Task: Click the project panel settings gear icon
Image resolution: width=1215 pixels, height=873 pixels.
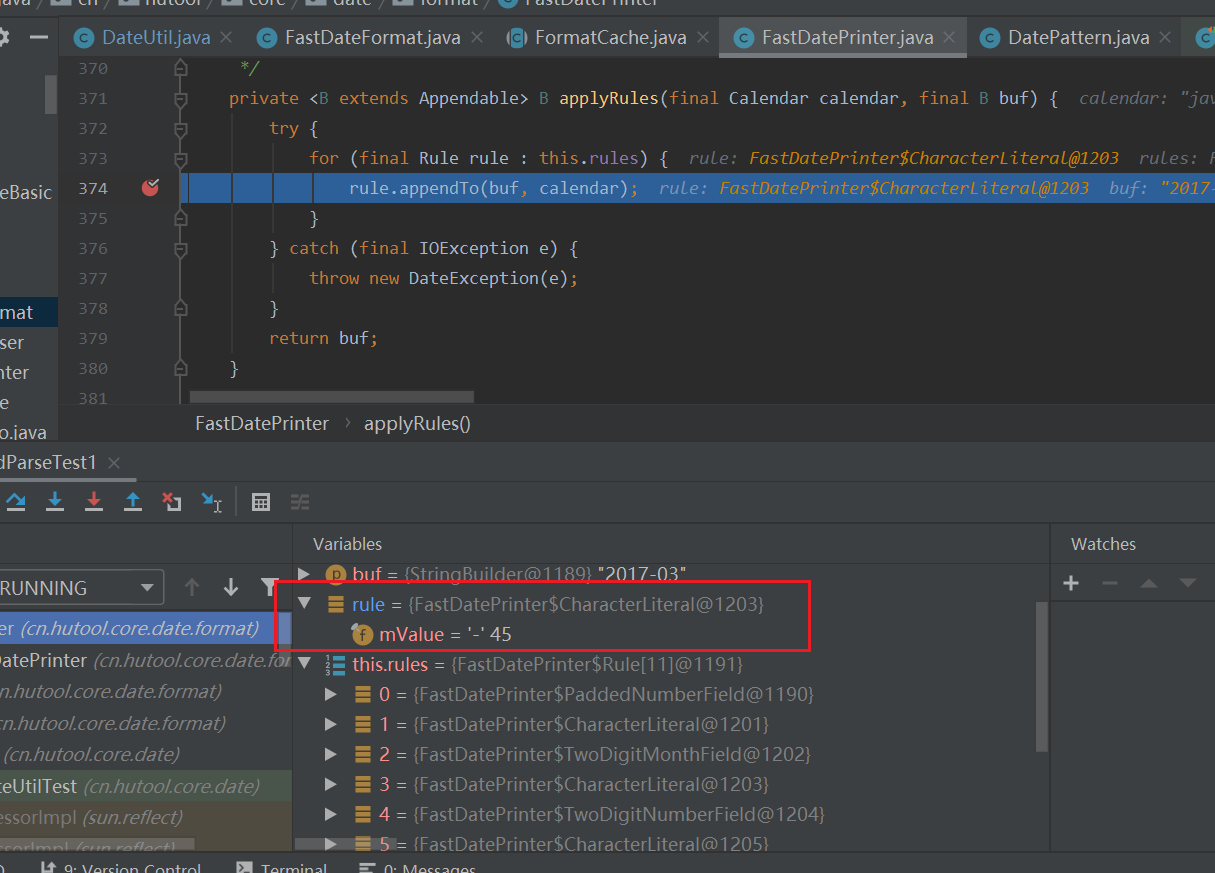Action: coord(4,37)
